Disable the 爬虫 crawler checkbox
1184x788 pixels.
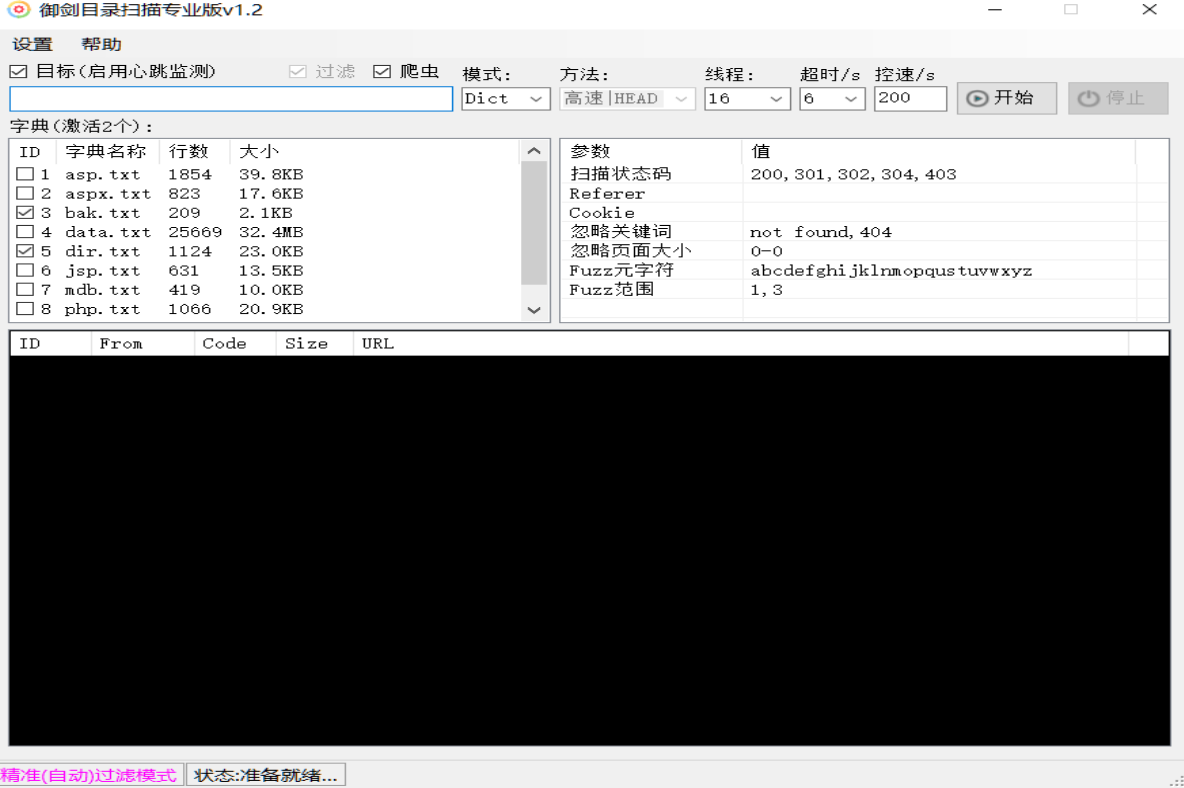pyautogui.click(x=381, y=71)
